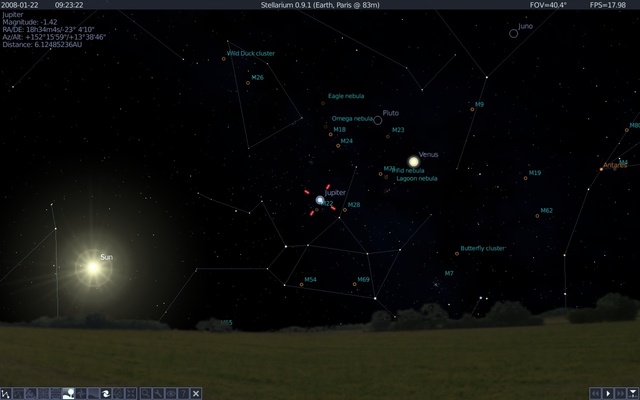
Task: Switch equatorial/azimuthal mount mode
Action: click(x=118, y=393)
